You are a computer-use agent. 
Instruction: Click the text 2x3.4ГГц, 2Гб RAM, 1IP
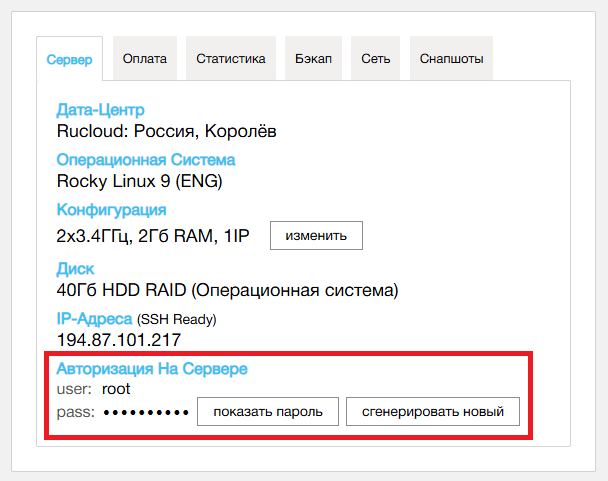[153, 236]
